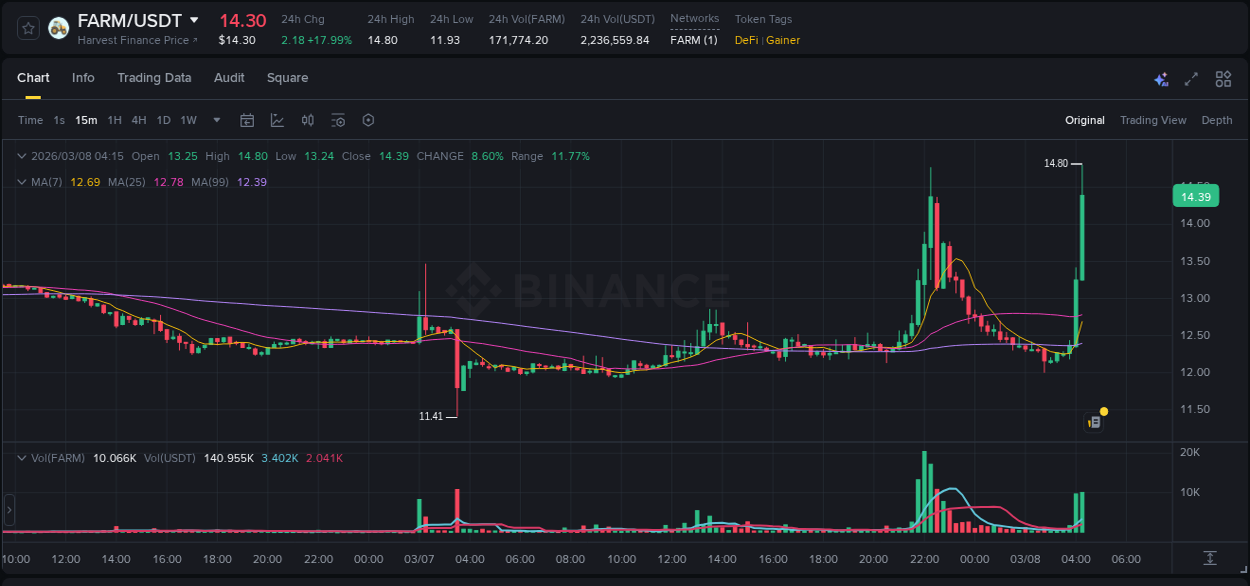
Task: Expand more time interval options arrow
Action: 217,120
